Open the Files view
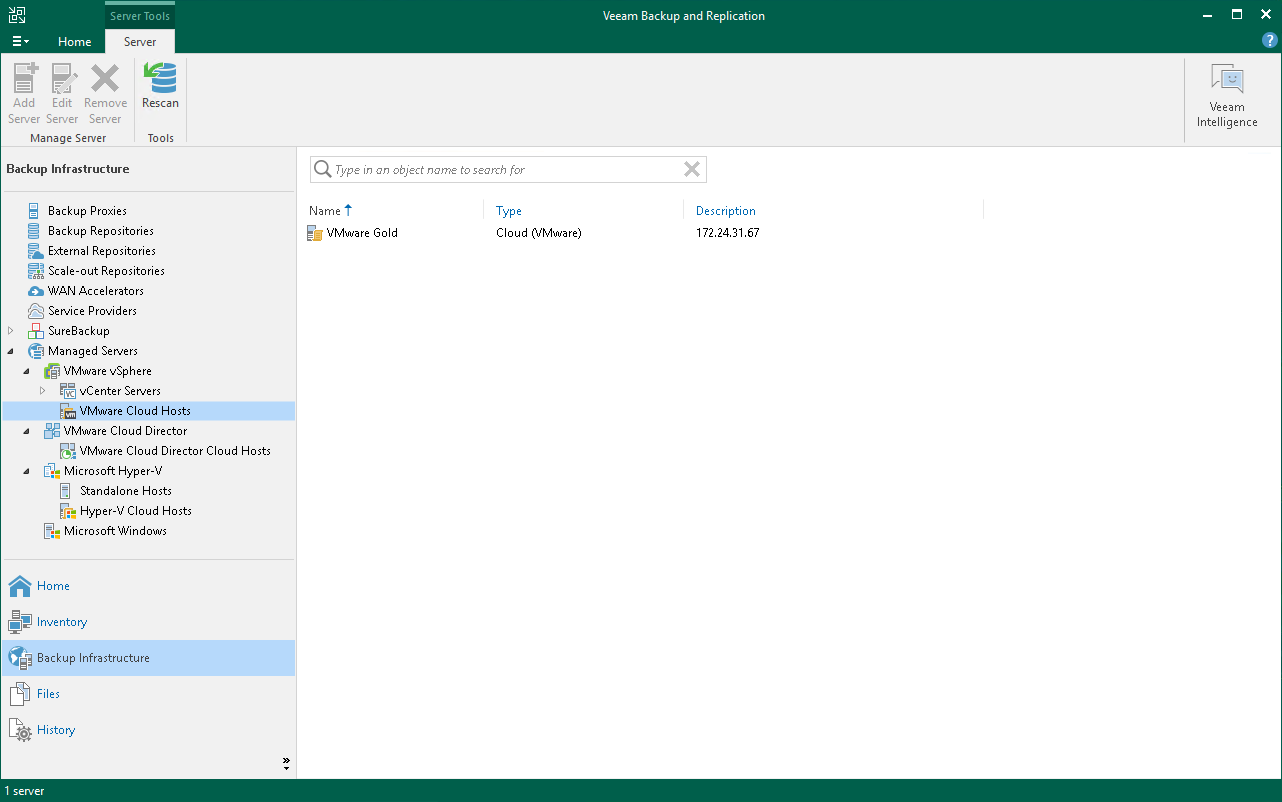This screenshot has width=1282, height=802. point(148,694)
